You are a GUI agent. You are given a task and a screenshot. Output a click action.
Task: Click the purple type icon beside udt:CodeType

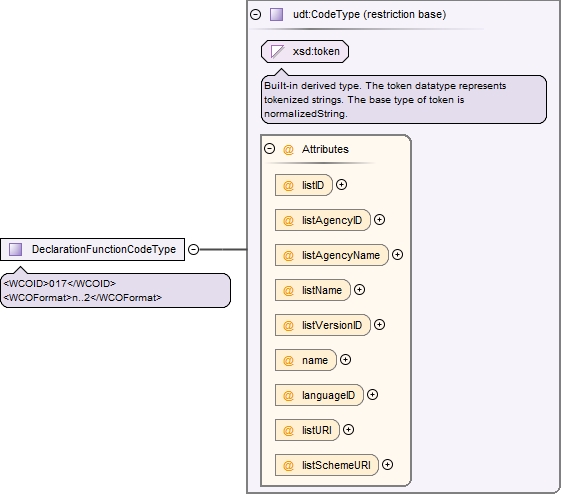(276, 15)
